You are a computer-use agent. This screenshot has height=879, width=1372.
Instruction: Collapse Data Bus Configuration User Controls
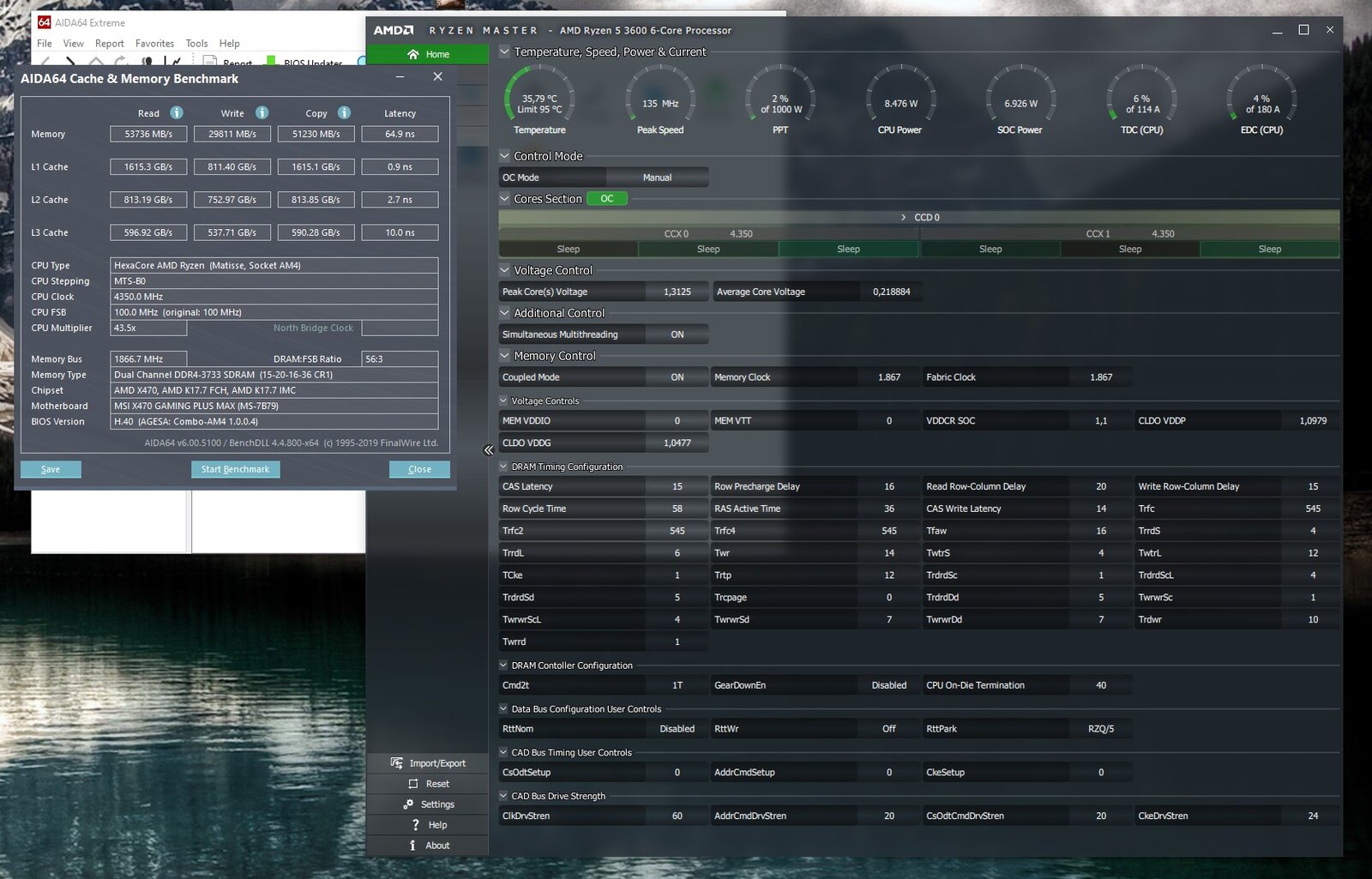504,709
